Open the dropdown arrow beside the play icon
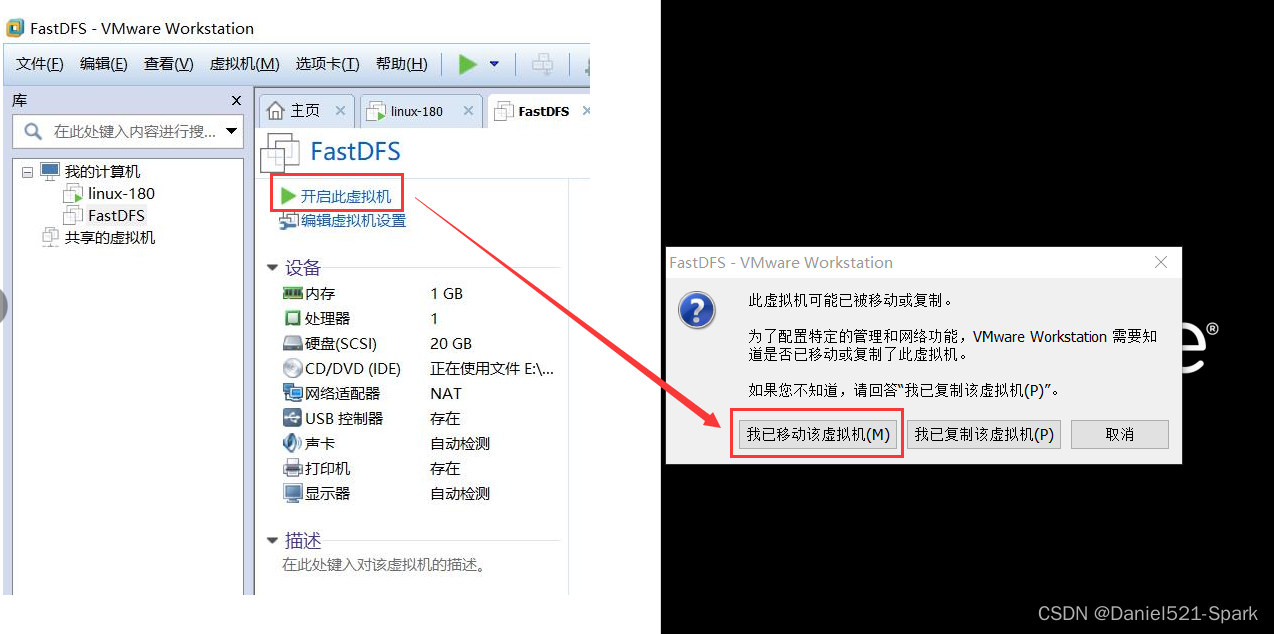This screenshot has width=1274, height=634. (x=494, y=64)
